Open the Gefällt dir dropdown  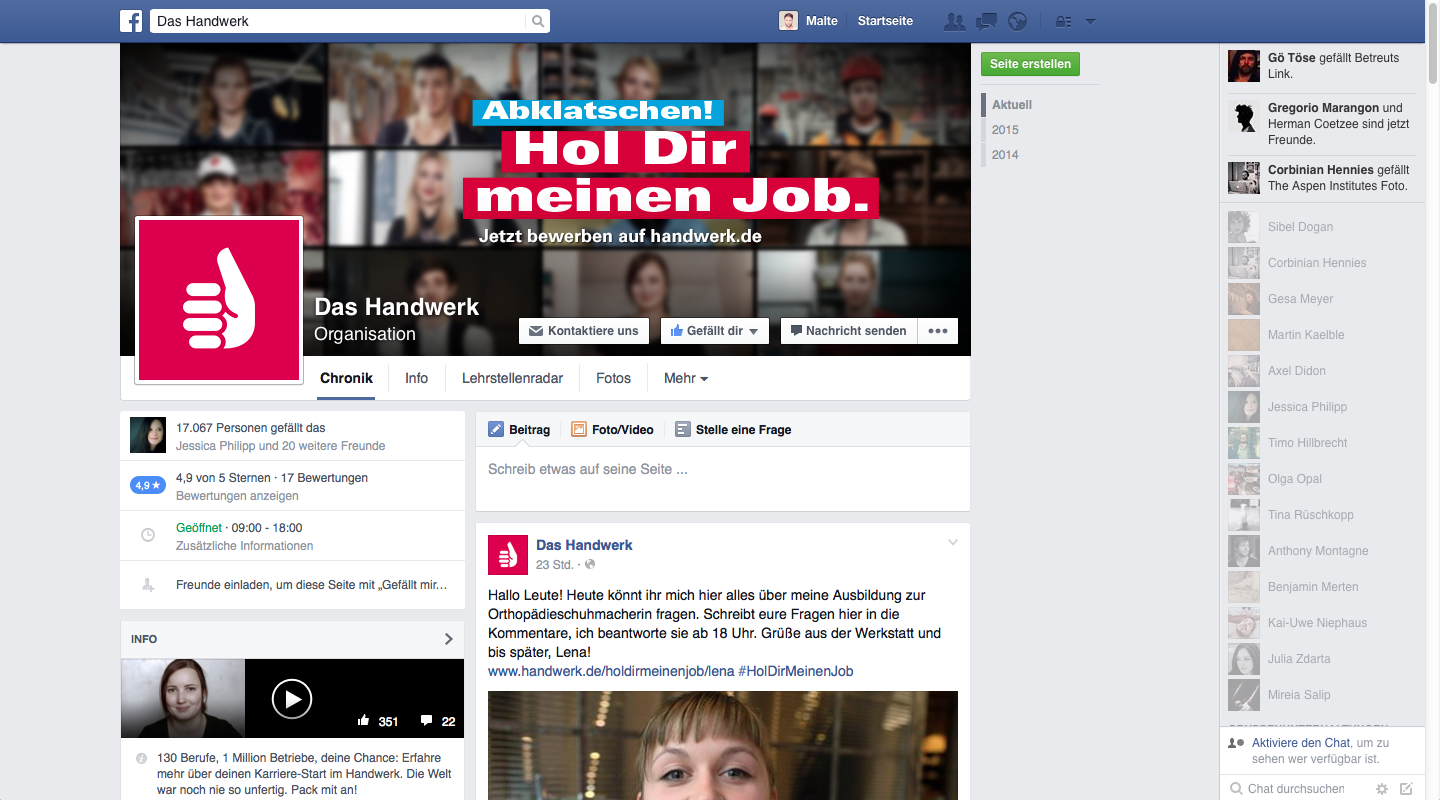(x=714, y=331)
